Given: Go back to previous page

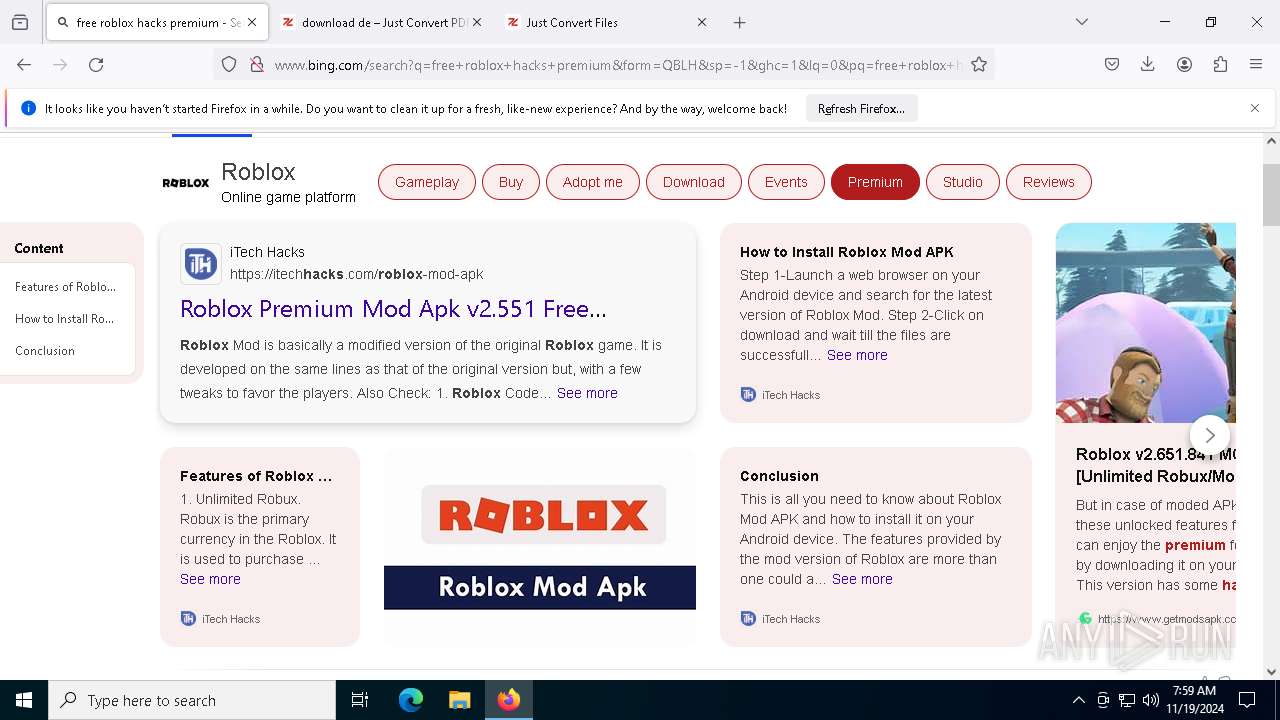Looking at the screenshot, I should [24, 65].
